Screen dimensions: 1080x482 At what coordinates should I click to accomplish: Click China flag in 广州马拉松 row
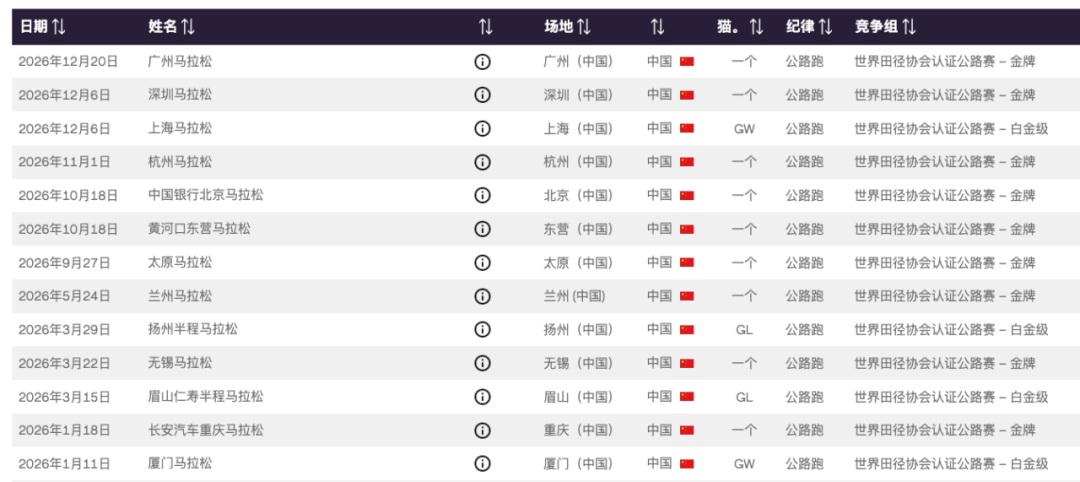(x=687, y=62)
